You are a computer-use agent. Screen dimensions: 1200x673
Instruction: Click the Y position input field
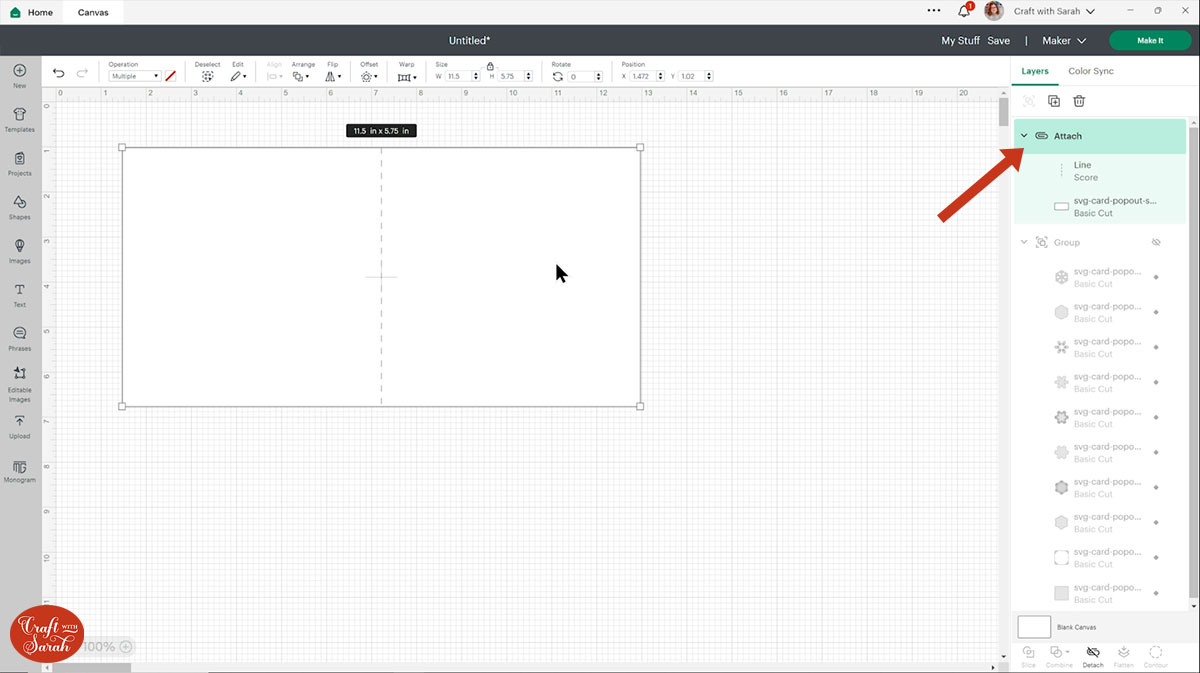[x=692, y=76]
